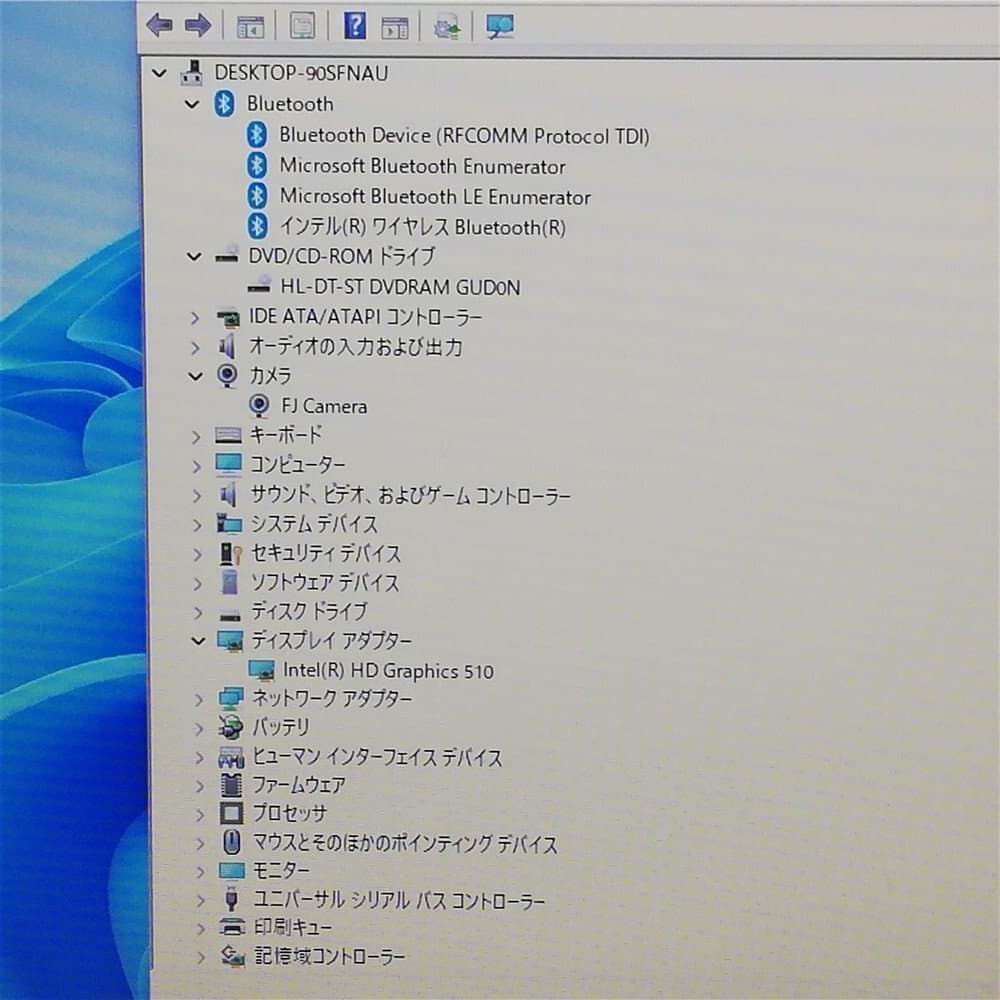Expand the IDE ATA/ATAPI コントローラー category
The width and height of the screenshot is (1000, 1000).
click(x=195, y=318)
